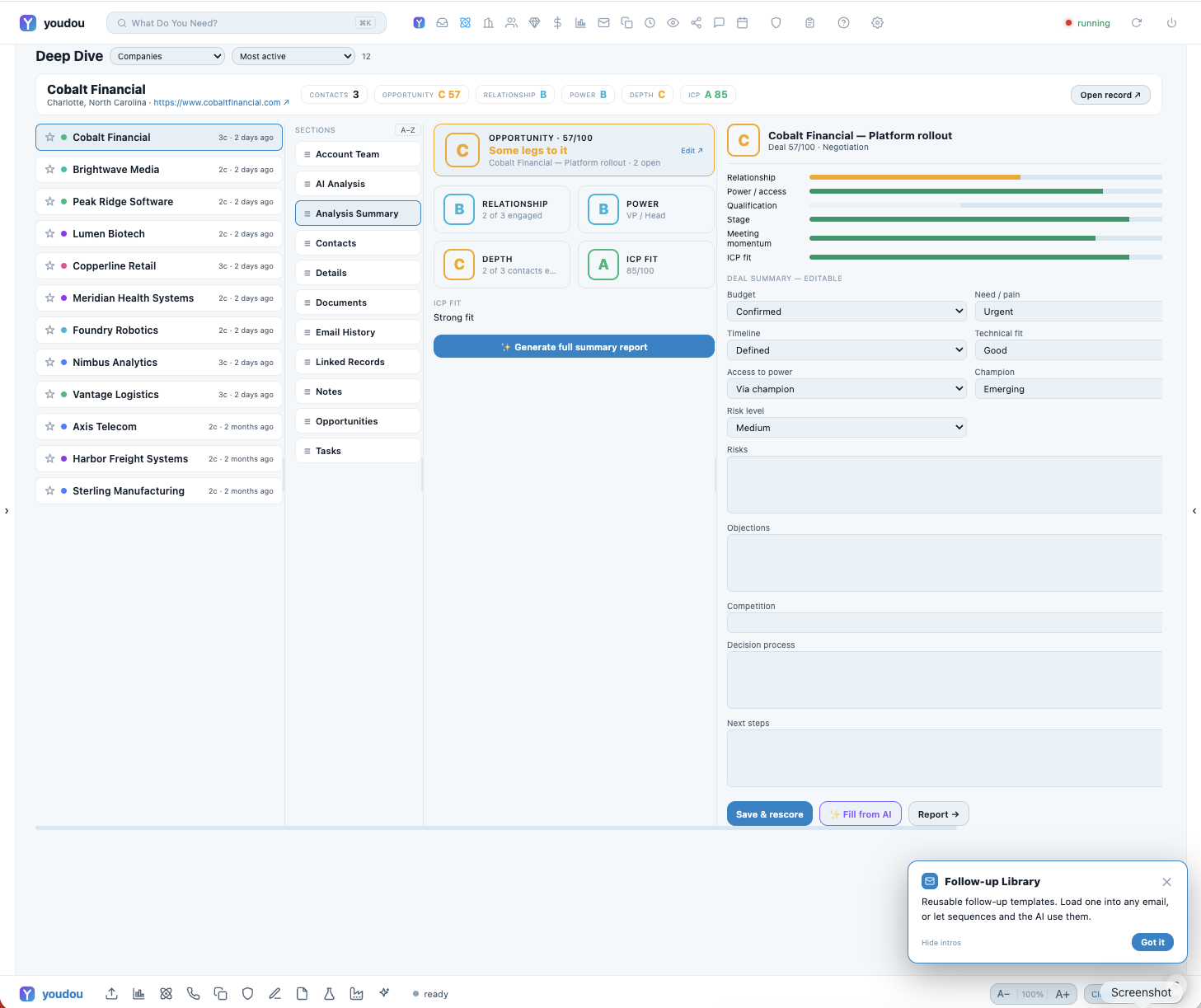Click into the Next steps text area
The width and height of the screenshot is (1201, 1008).
point(945,758)
